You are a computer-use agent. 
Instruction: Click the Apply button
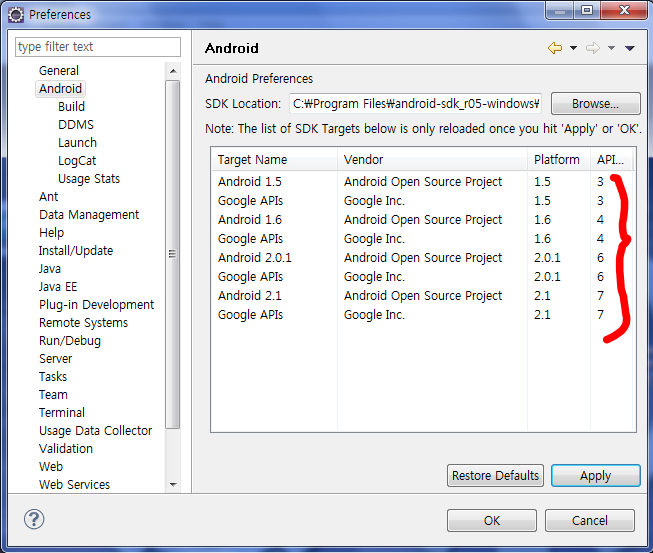[x=596, y=476]
